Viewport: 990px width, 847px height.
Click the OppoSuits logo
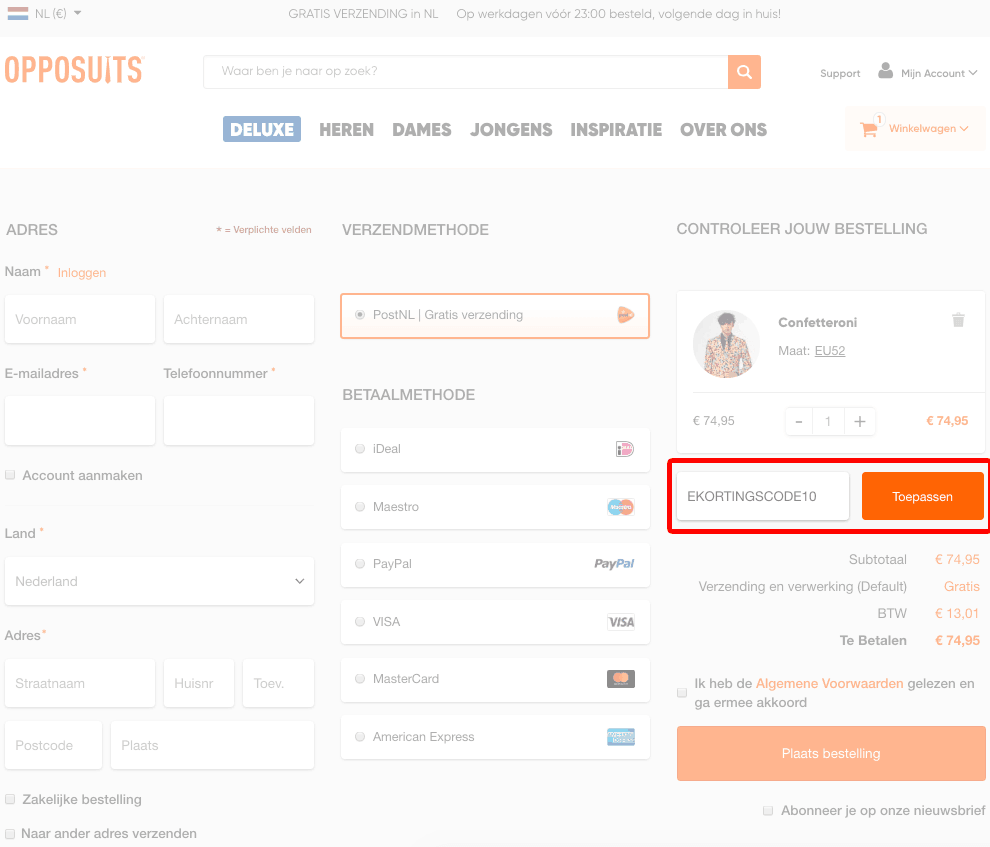click(75, 69)
